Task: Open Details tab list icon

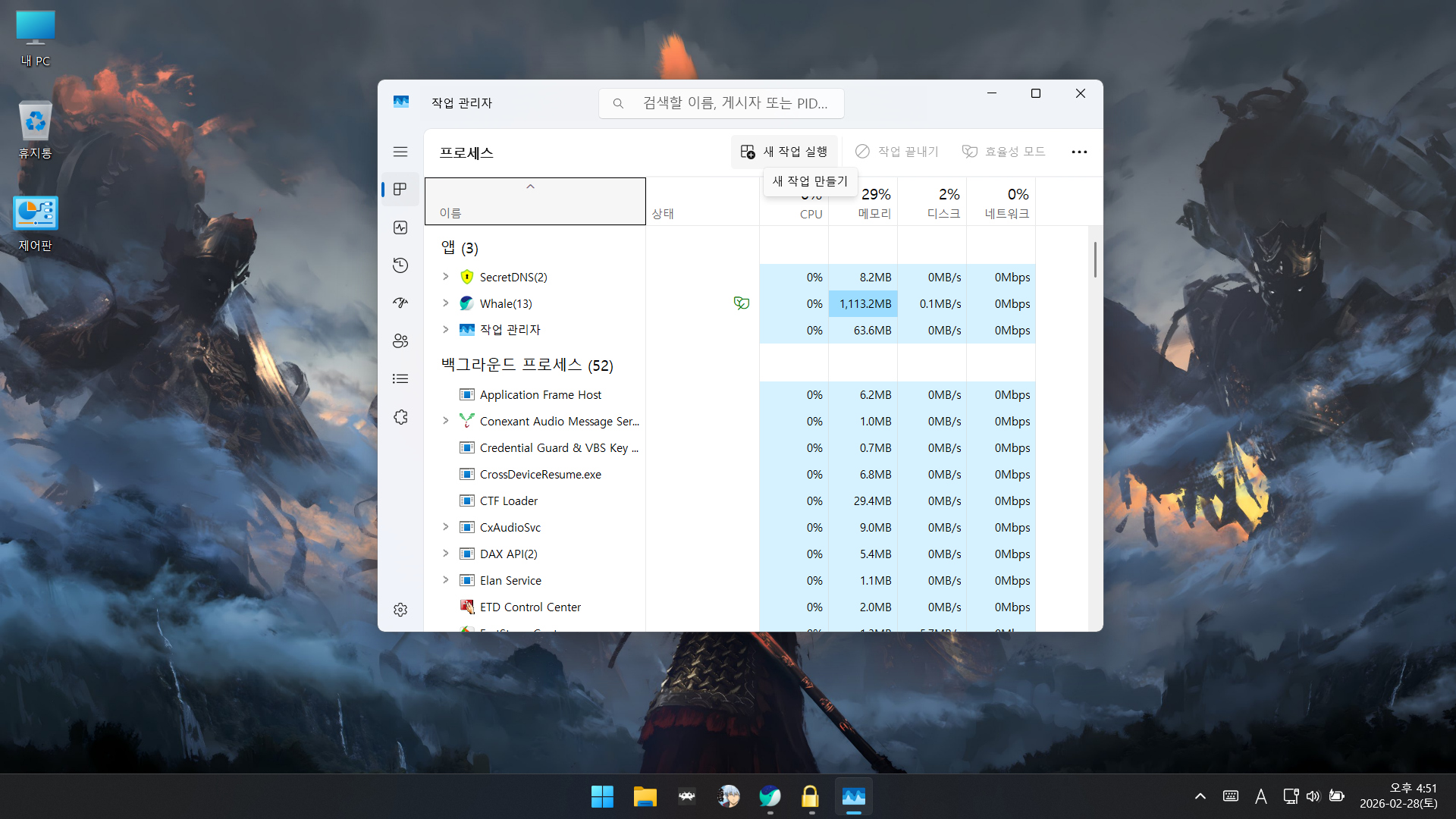Action: coord(400,379)
